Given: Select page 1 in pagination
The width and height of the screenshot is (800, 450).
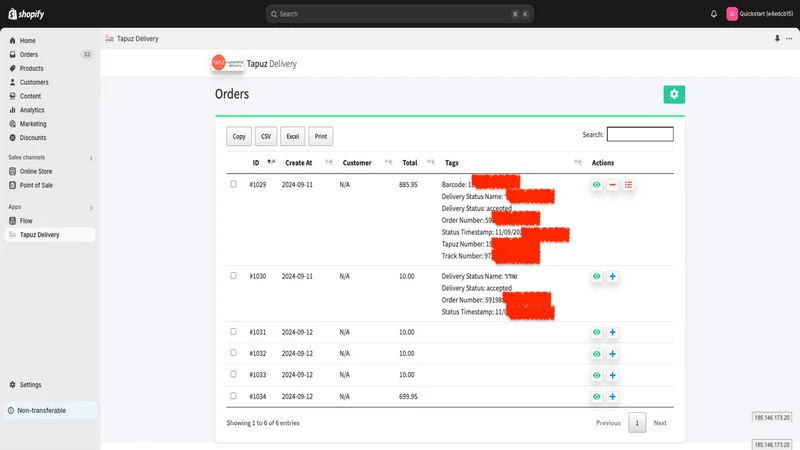Looking at the screenshot, I should click(637, 423).
